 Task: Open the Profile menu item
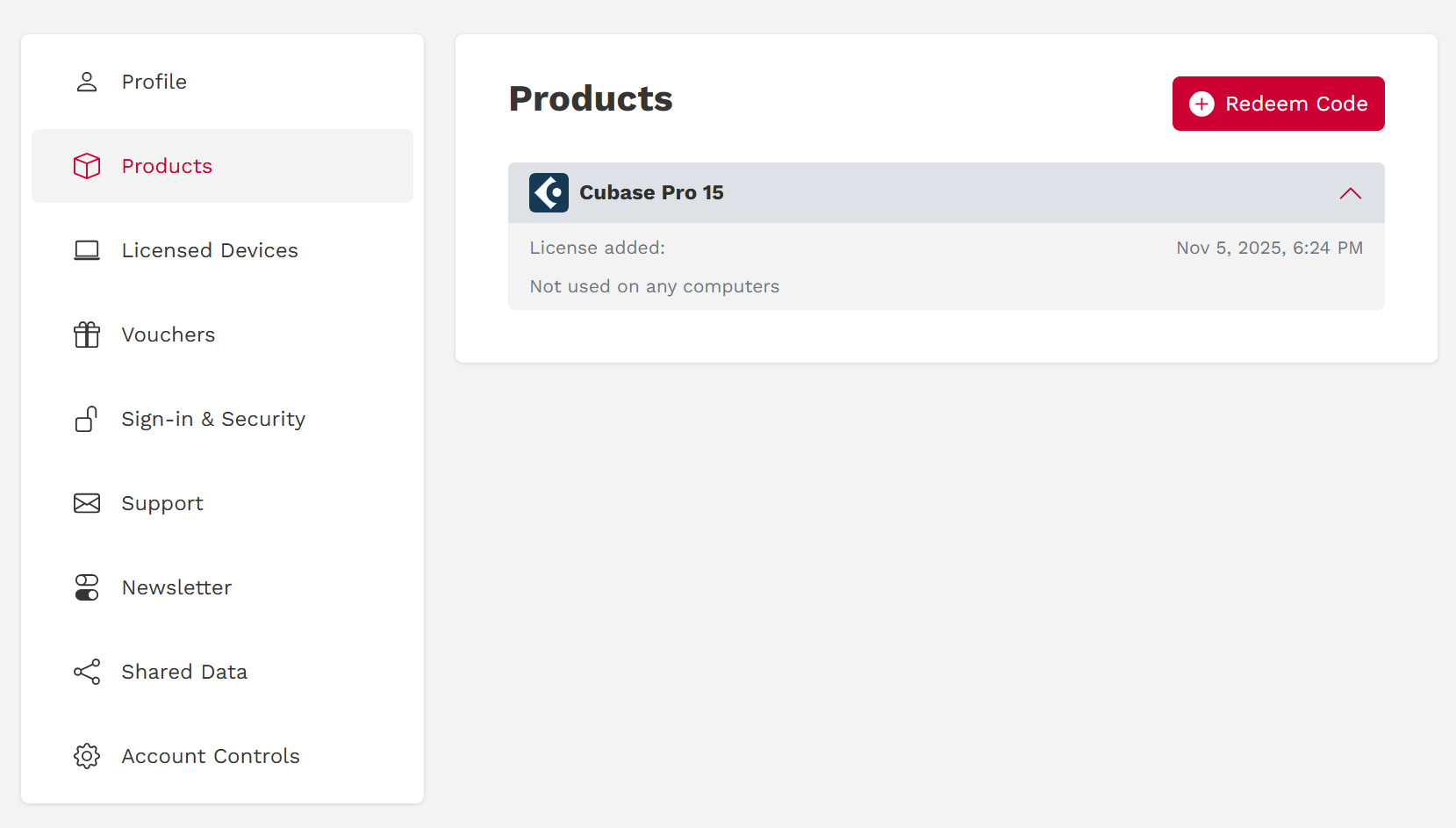[x=154, y=82]
